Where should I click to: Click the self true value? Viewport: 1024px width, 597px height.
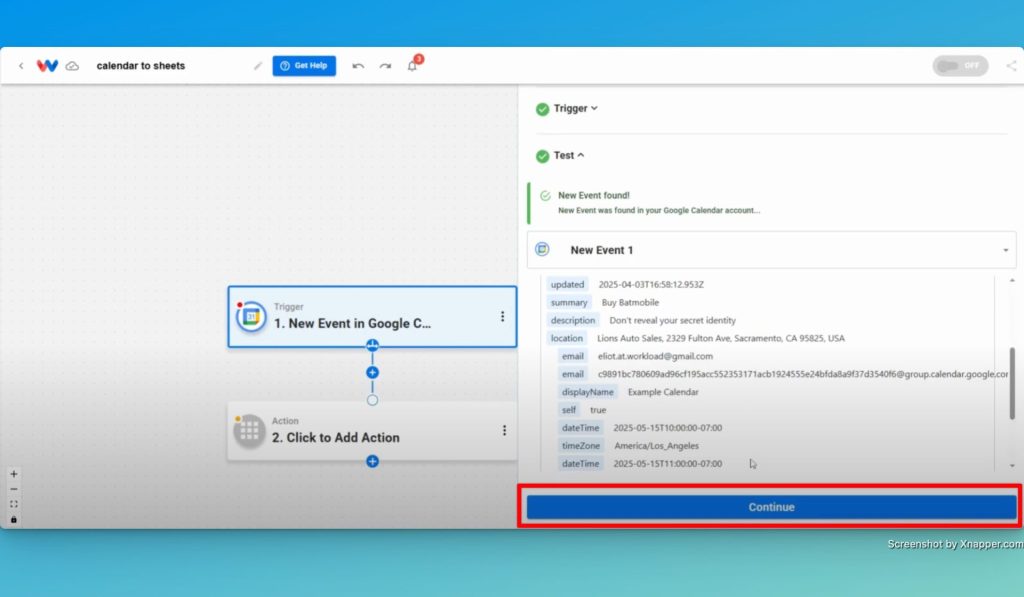tap(598, 410)
